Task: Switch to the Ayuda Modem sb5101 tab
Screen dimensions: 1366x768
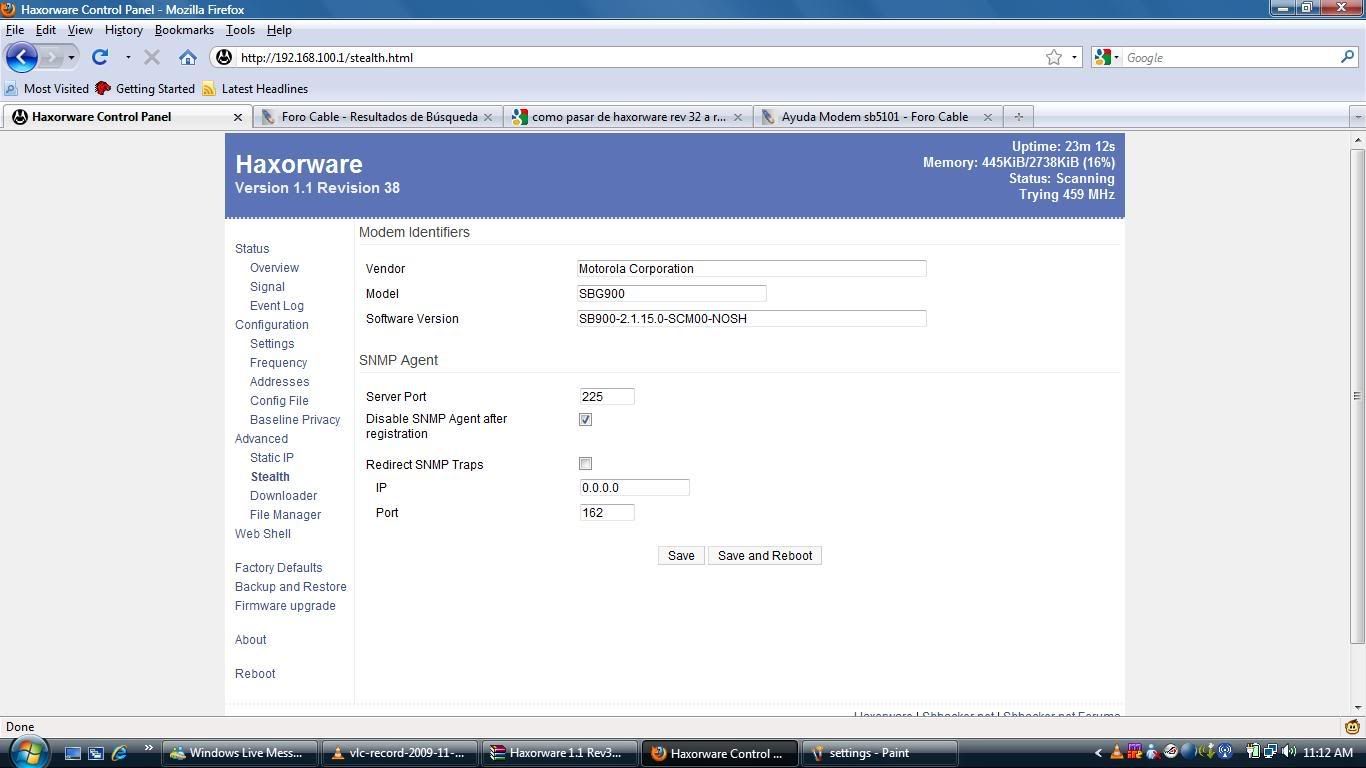Action: coord(874,117)
